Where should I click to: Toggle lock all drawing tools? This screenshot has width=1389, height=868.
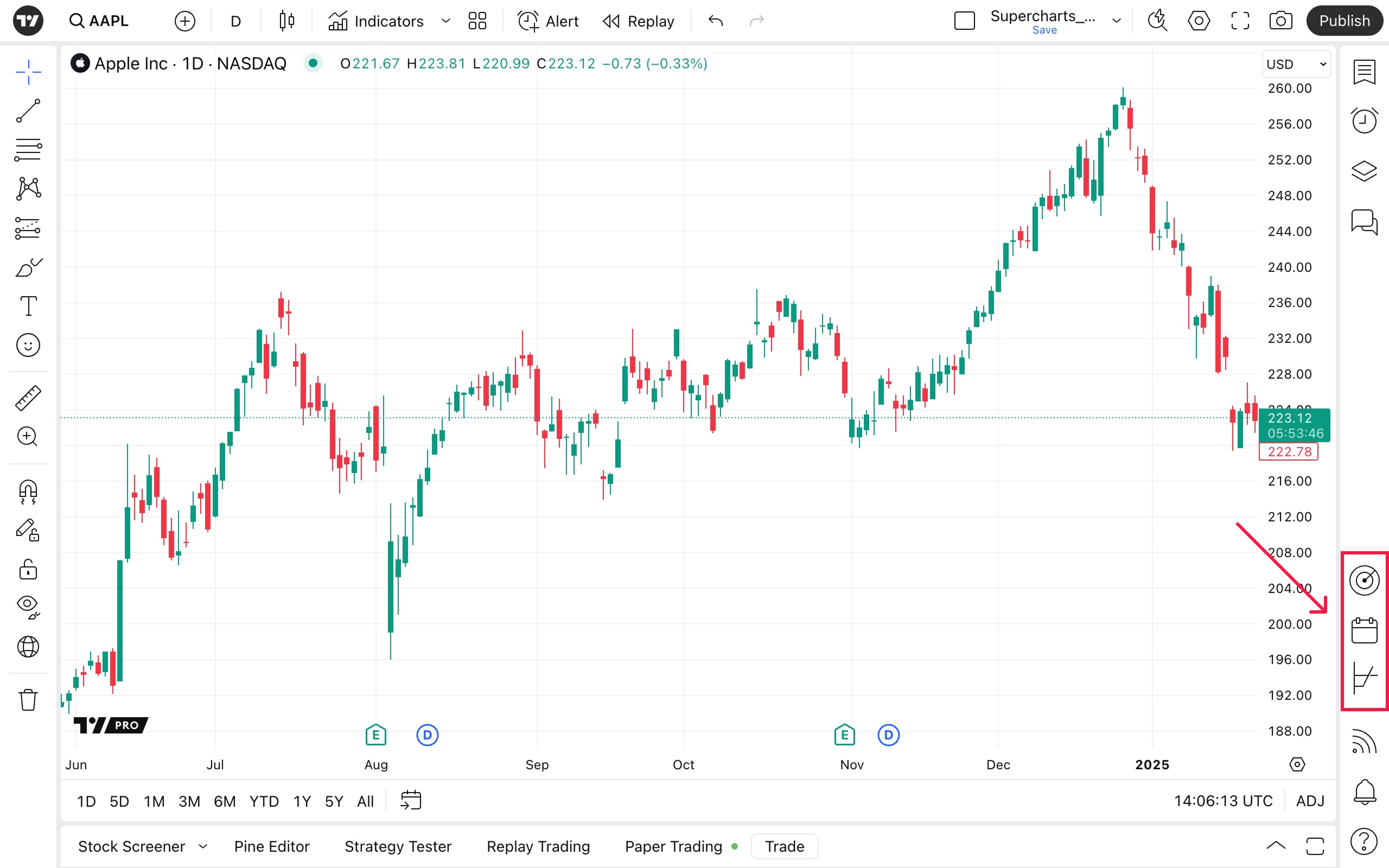(28, 570)
